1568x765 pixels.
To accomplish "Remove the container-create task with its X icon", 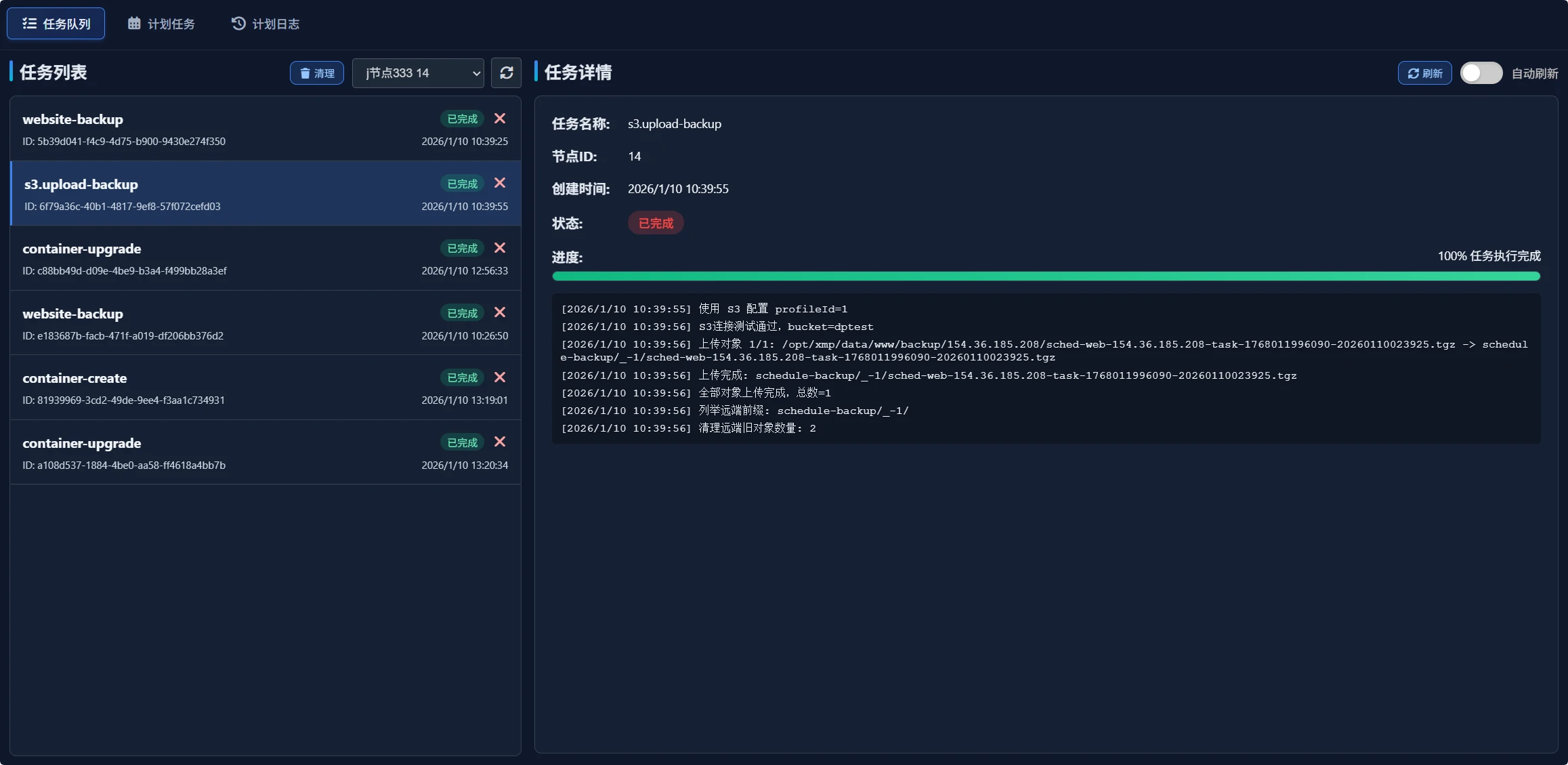I will pos(500,377).
